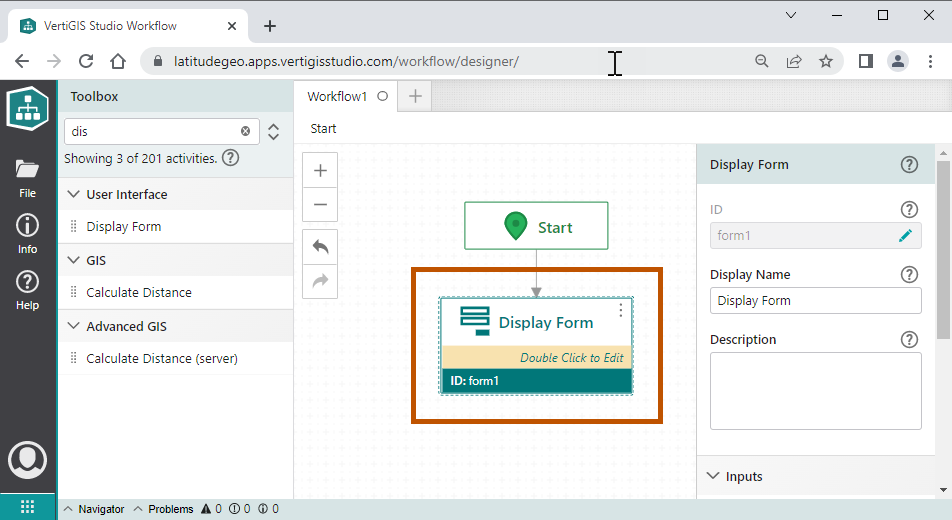Image resolution: width=952 pixels, height=520 pixels.
Task: Zoom out on the workflow canvas
Action: (320, 205)
